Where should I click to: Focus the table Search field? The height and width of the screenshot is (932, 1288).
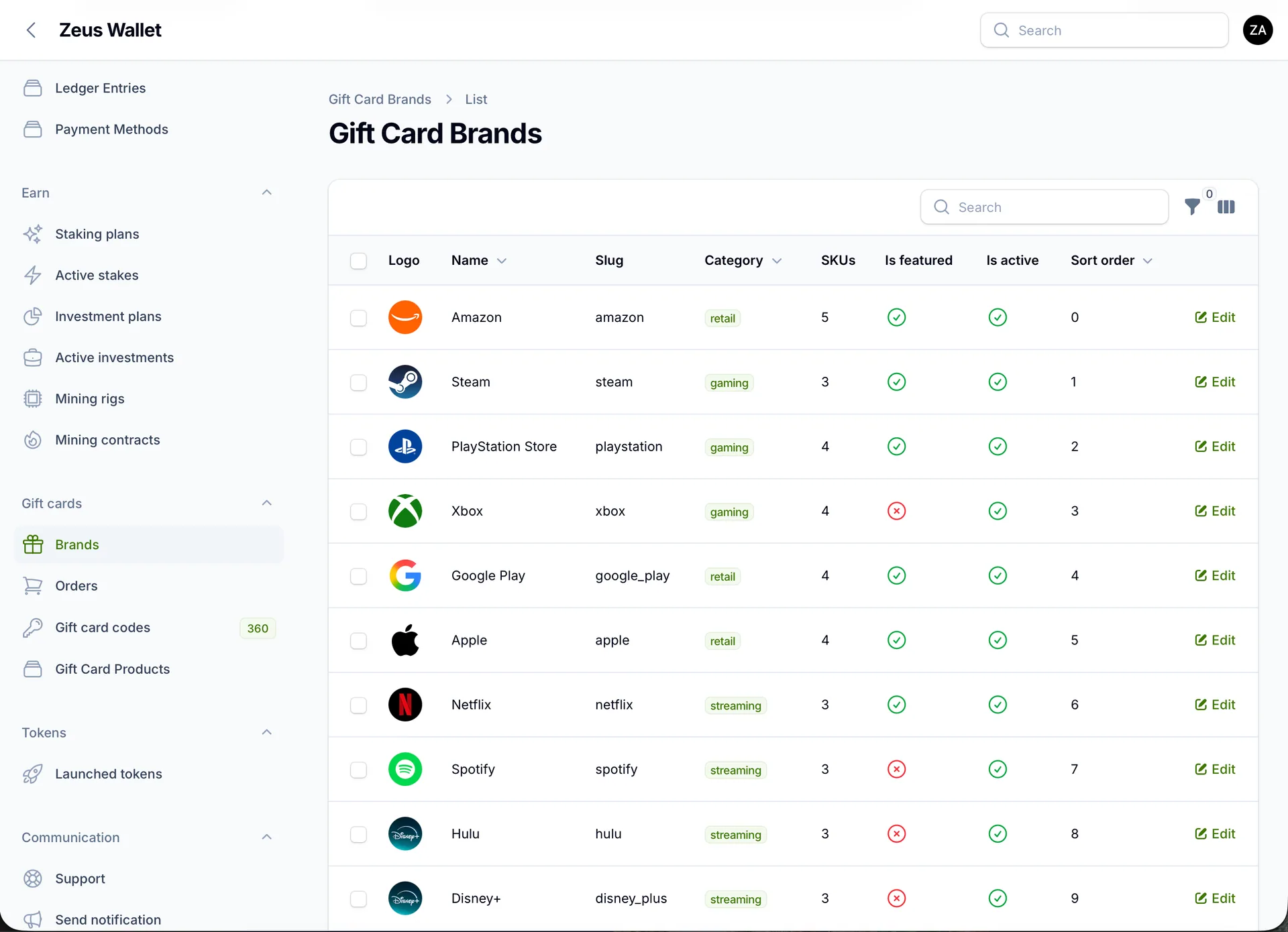click(1044, 207)
